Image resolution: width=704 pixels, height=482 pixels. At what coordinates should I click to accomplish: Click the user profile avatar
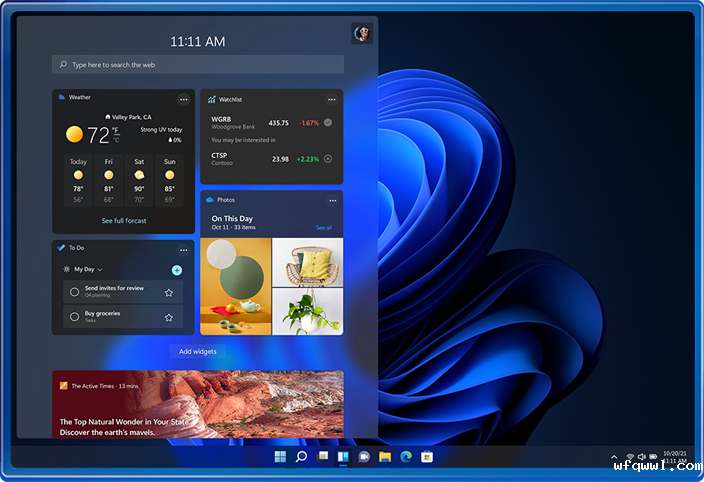[x=362, y=34]
